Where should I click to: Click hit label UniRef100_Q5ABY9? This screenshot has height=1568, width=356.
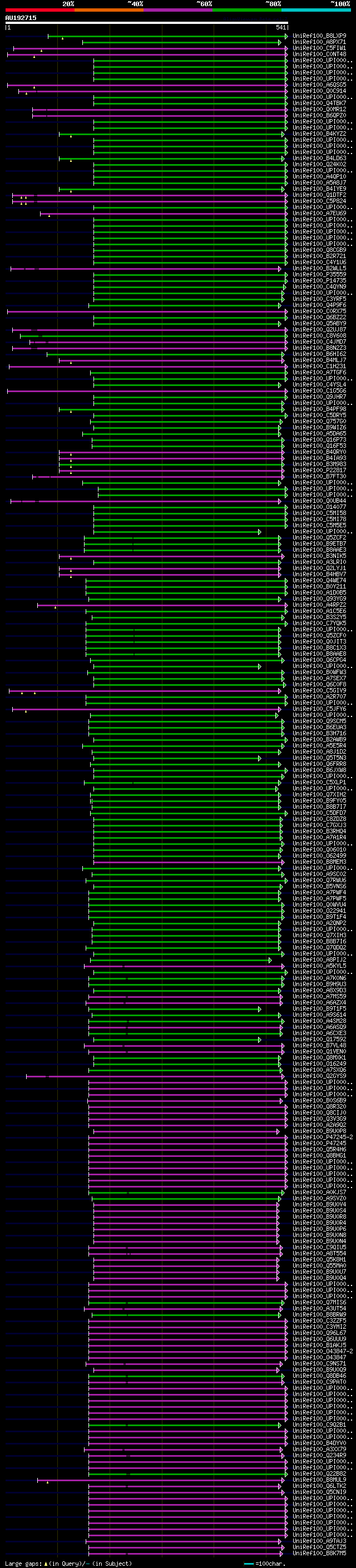pyautogui.click(x=319, y=324)
